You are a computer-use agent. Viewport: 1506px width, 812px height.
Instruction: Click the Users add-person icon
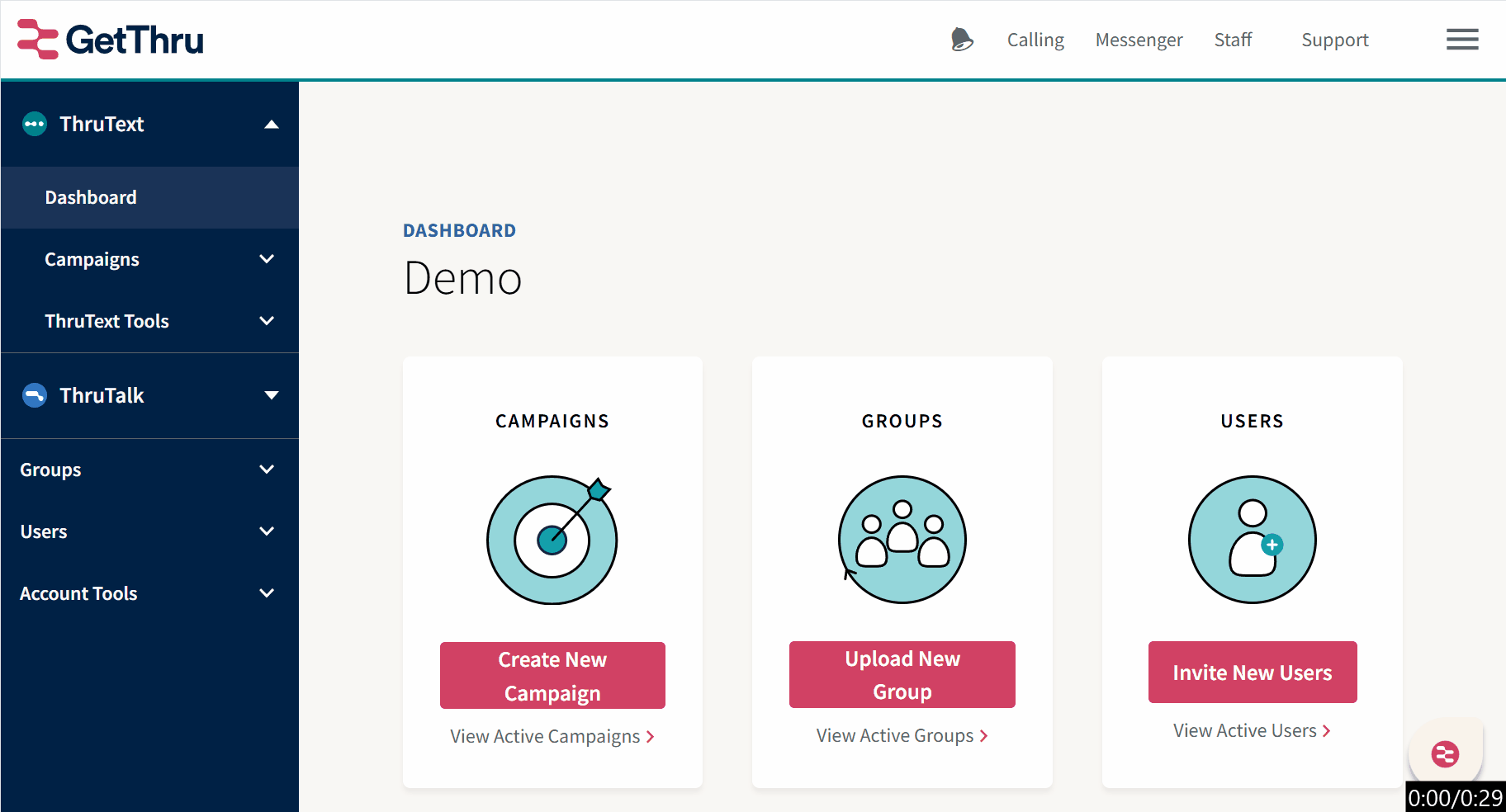(x=1253, y=540)
